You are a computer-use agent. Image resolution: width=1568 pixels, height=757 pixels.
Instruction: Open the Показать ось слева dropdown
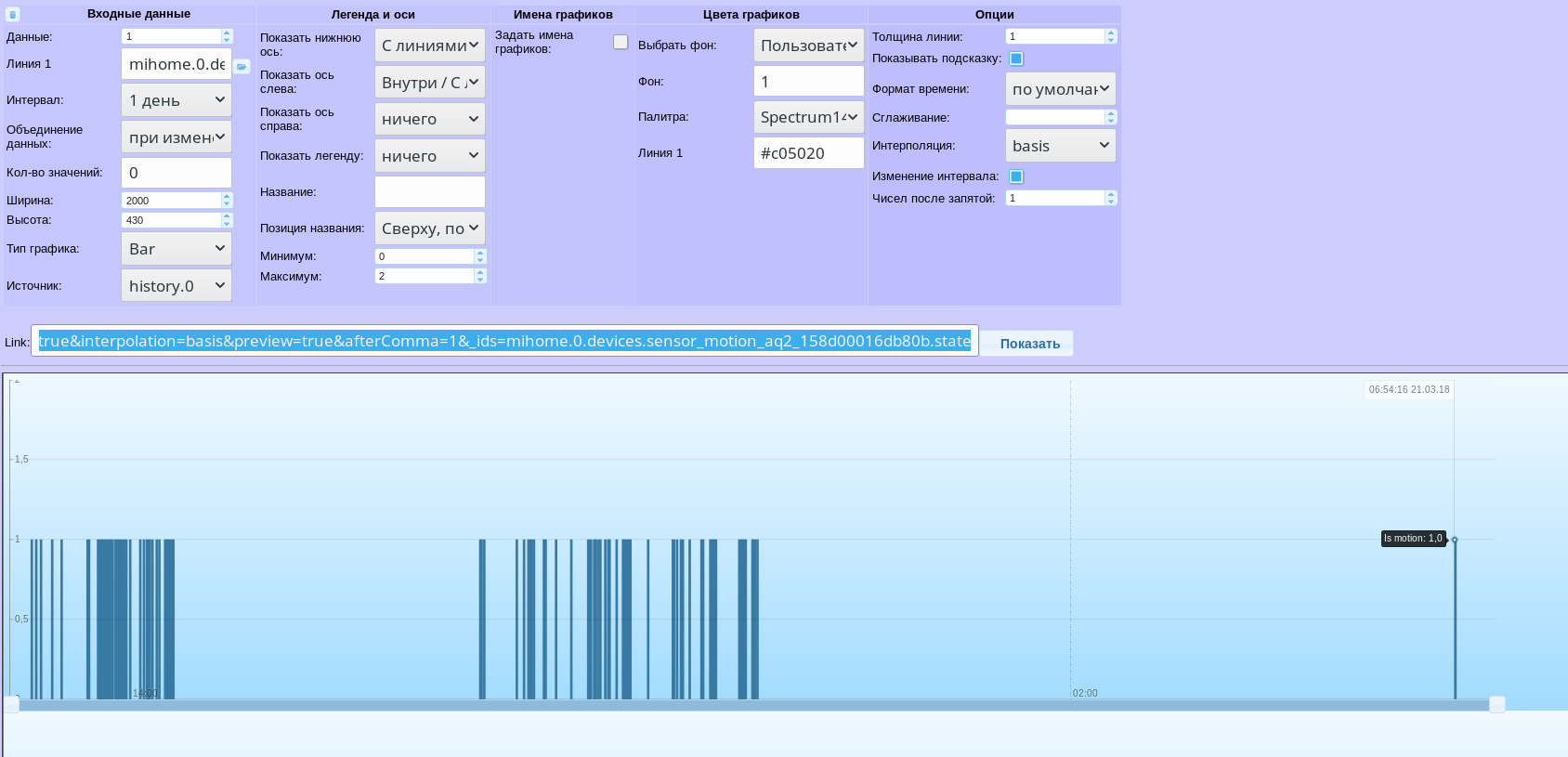(430, 83)
